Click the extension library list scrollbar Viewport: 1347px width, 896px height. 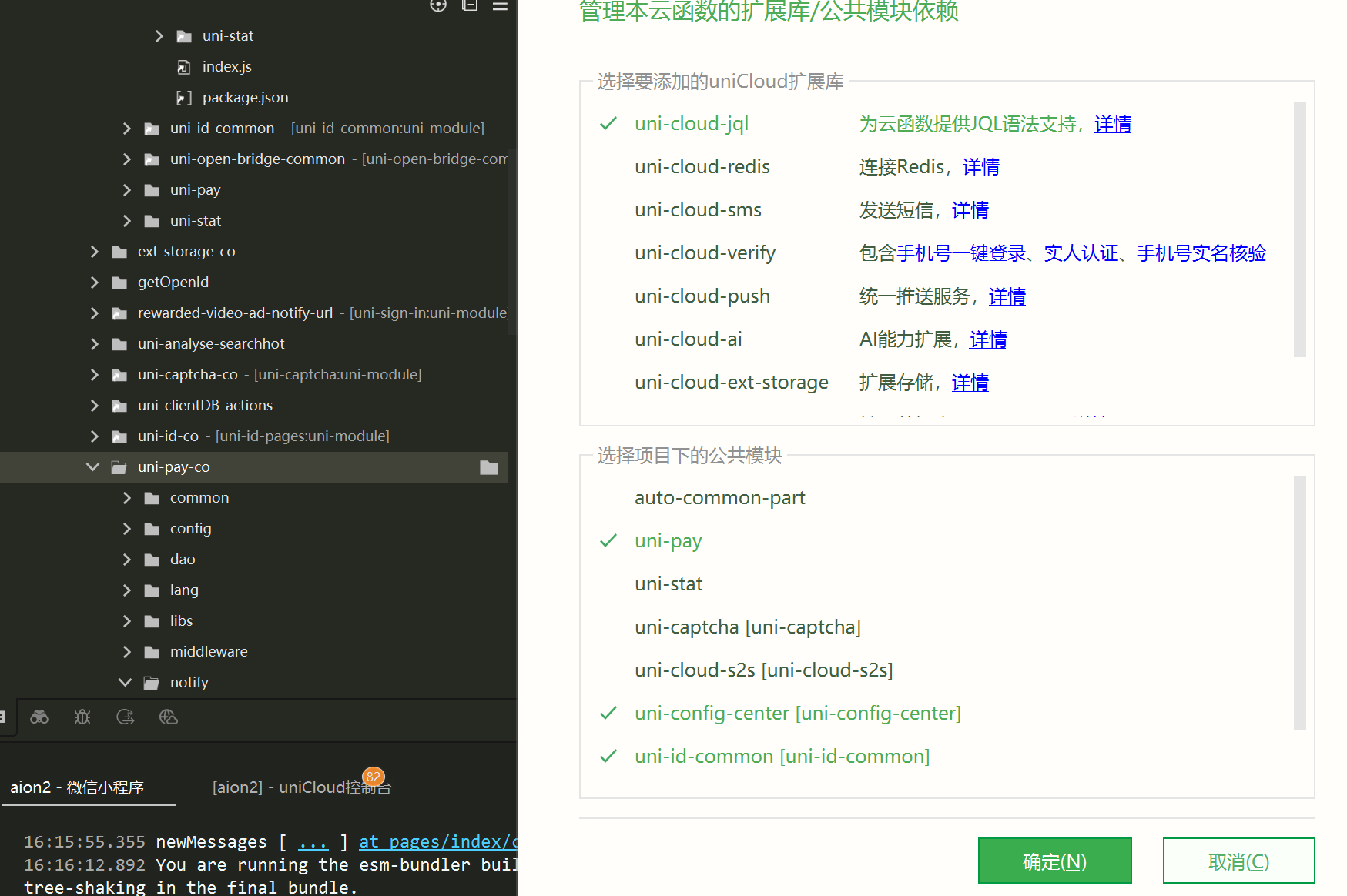click(x=1299, y=229)
